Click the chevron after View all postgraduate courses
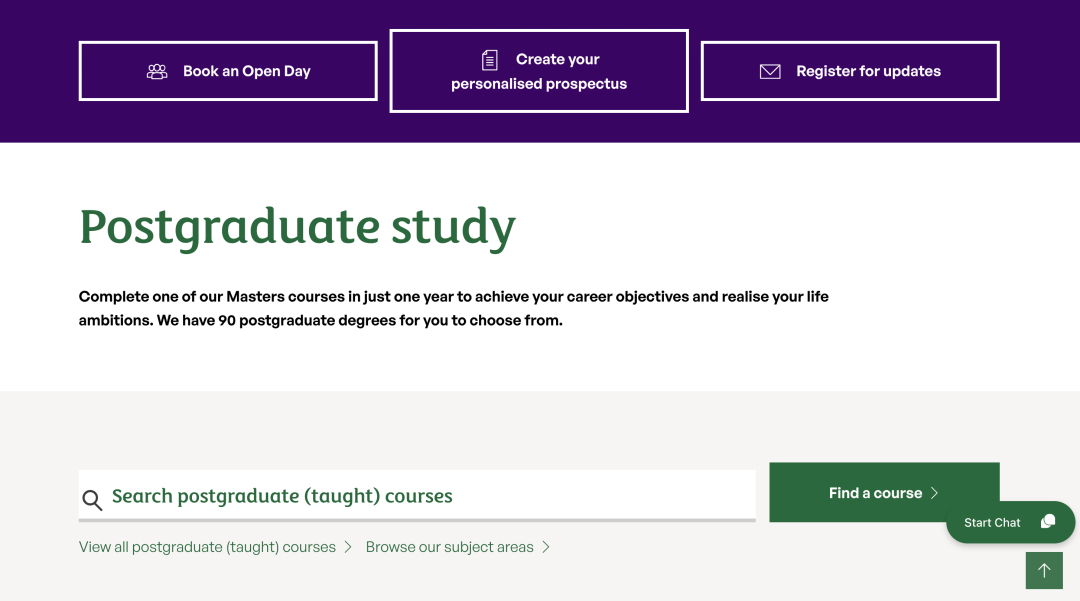 coord(348,547)
